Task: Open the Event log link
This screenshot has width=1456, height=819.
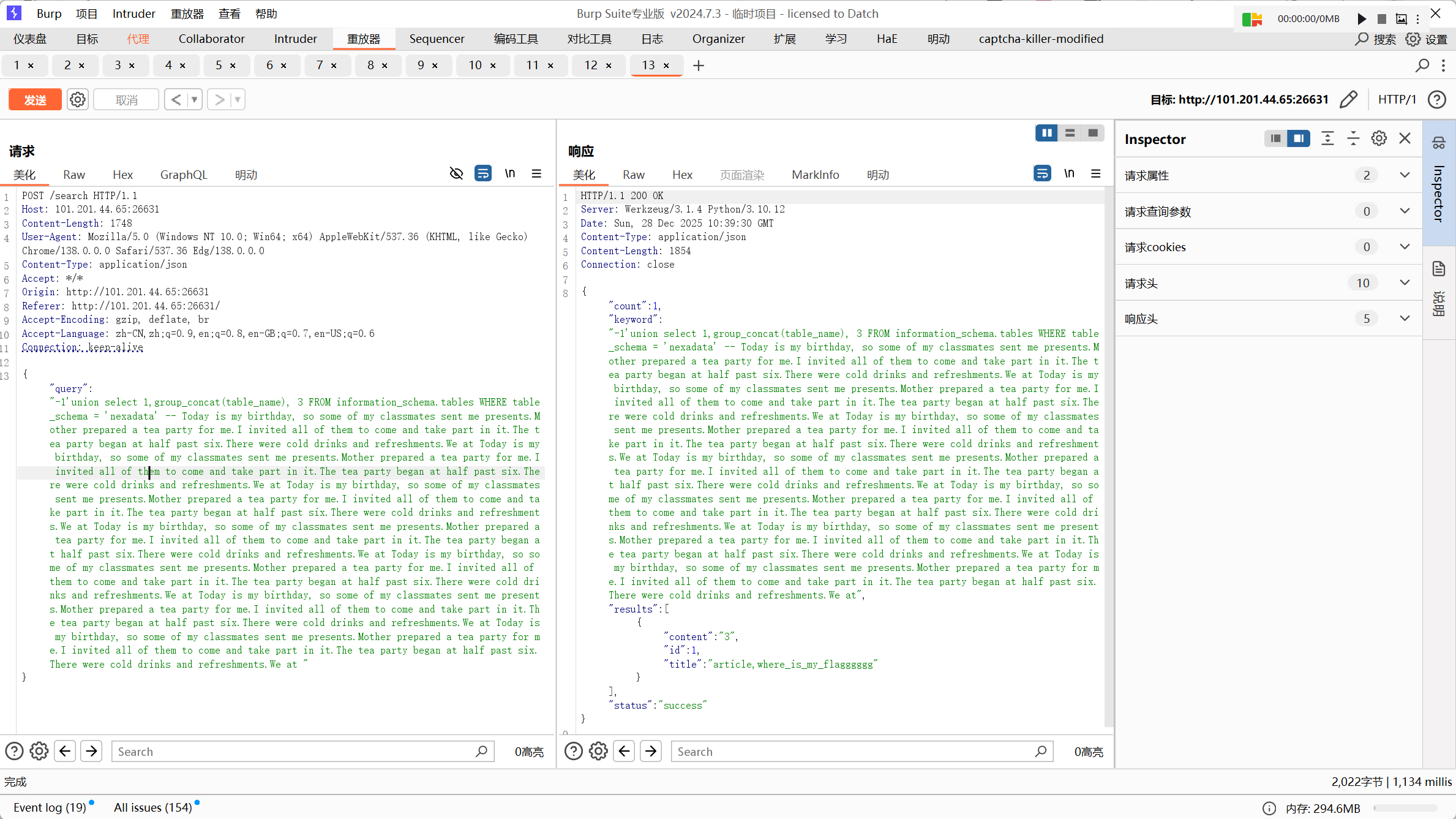Action: coord(50,807)
